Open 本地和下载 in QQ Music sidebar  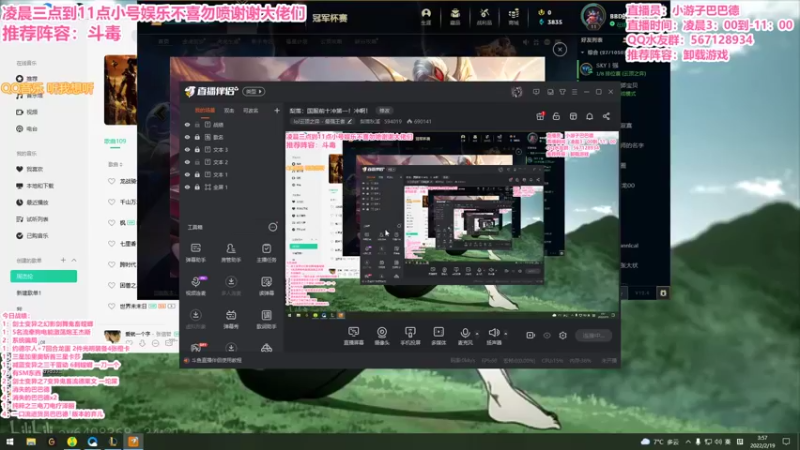pyautogui.click(x=35, y=186)
